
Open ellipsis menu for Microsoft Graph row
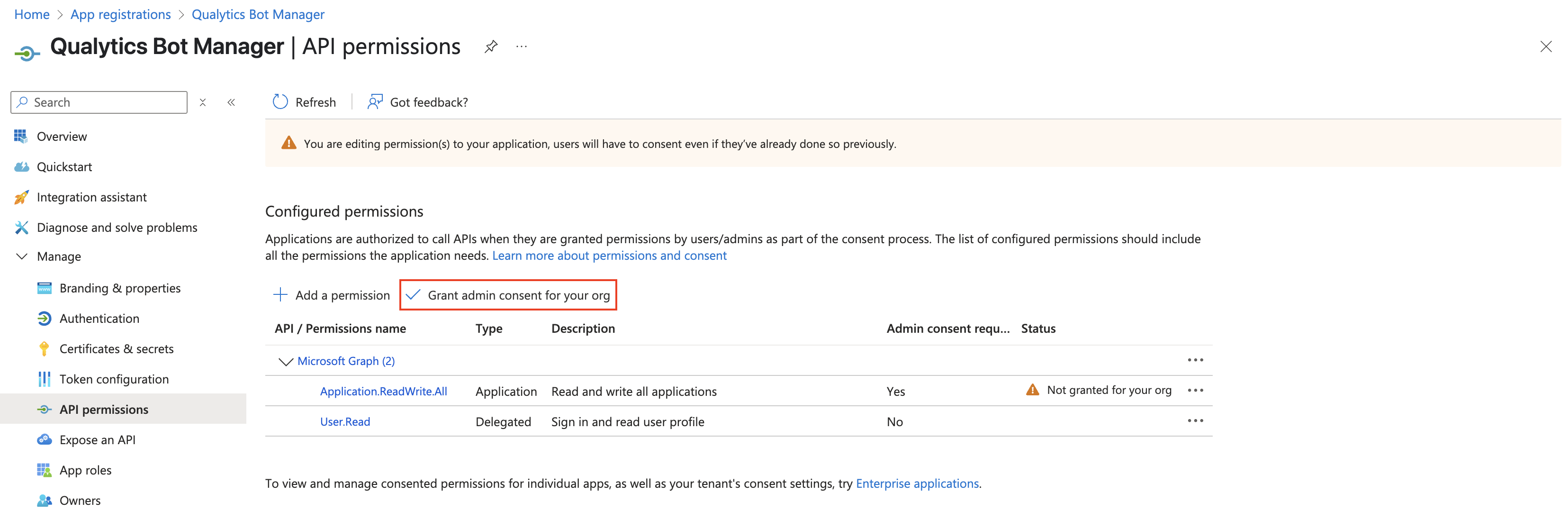(x=1195, y=360)
